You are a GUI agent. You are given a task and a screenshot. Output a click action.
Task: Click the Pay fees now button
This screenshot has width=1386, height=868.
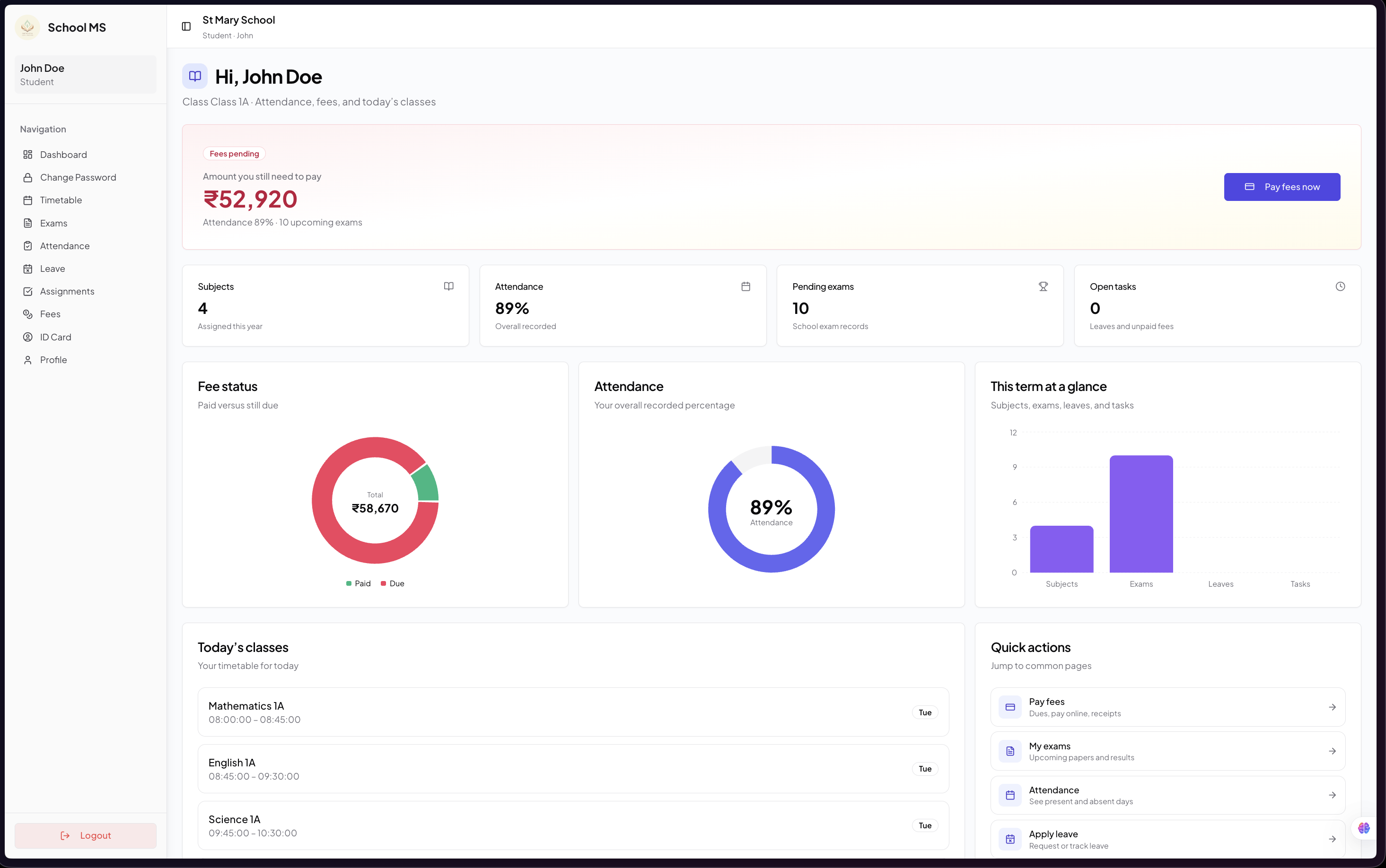[x=1282, y=187]
